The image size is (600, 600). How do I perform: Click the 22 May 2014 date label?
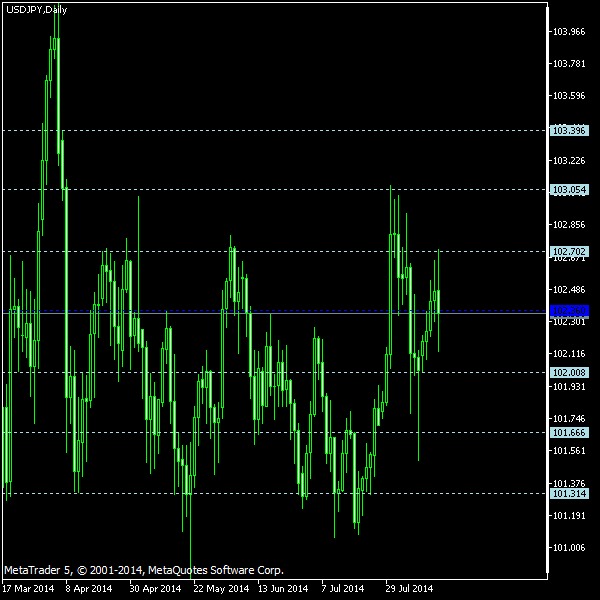(221, 589)
